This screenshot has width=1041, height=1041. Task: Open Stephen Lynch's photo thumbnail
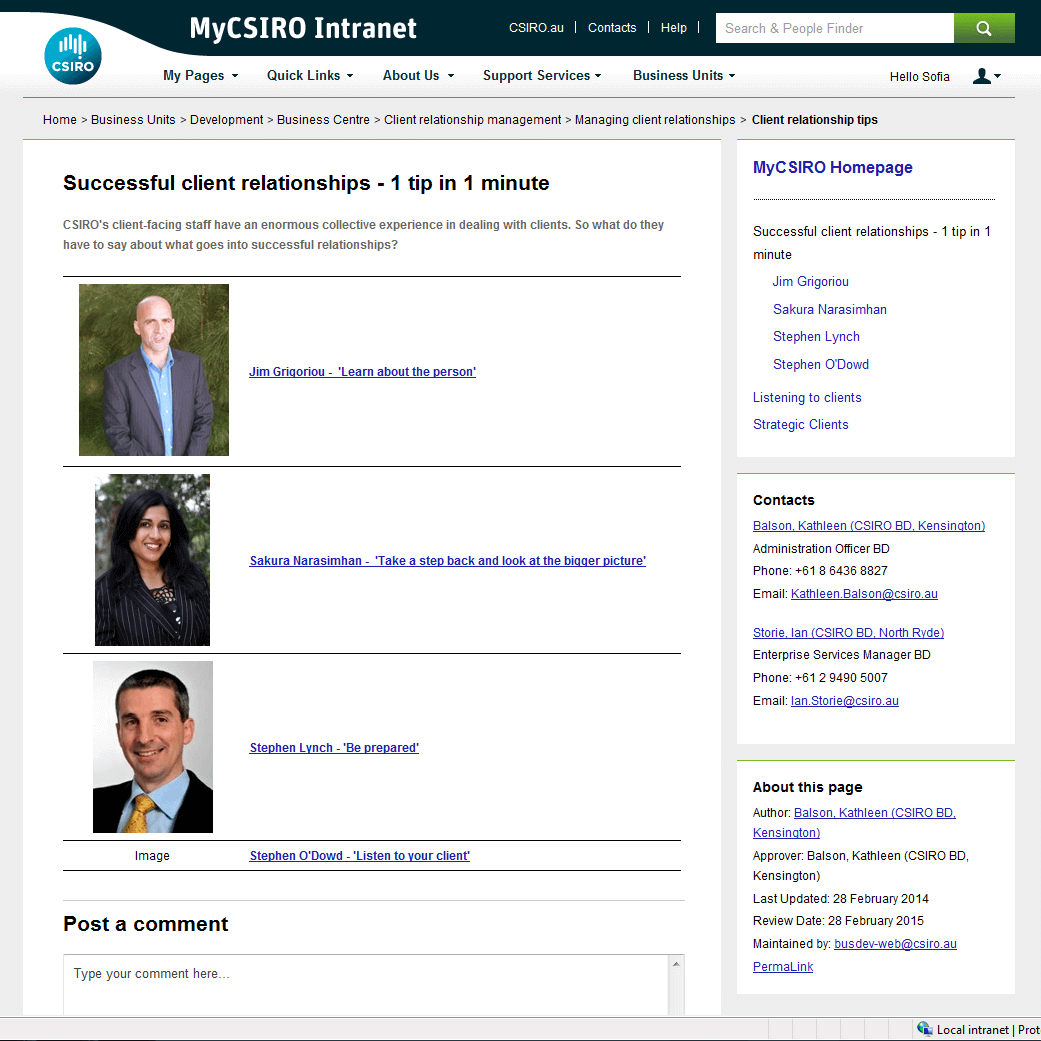point(153,747)
